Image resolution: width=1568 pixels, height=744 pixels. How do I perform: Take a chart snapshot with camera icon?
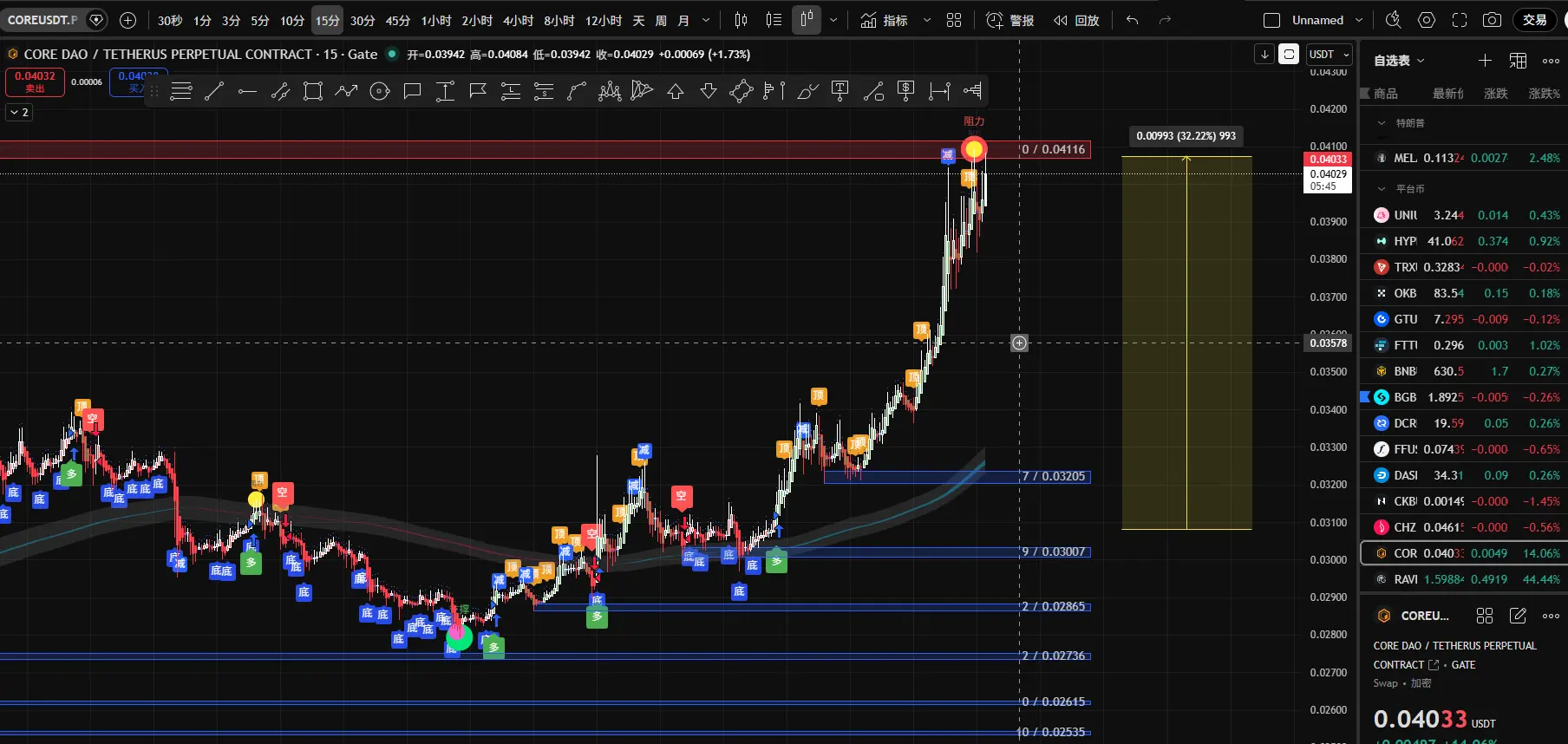(1492, 20)
